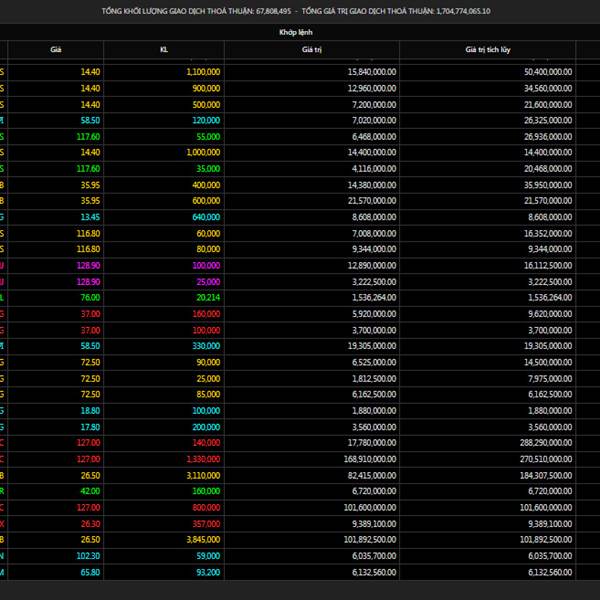
Task: Click the 120,000 volume cell
Action: (206, 121)
